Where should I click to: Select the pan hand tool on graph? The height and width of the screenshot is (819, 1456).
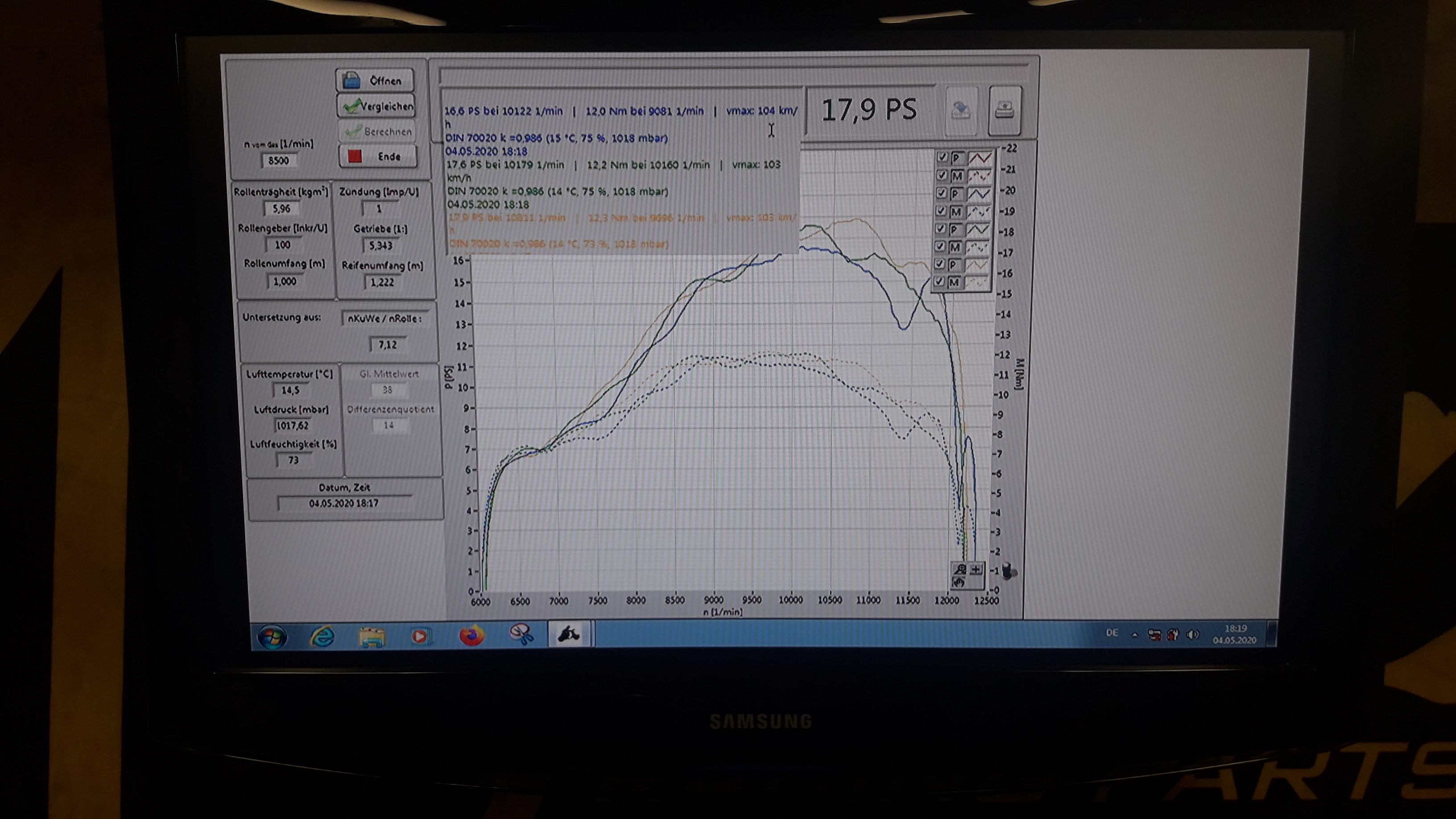pyautogui.click(x=959, y=582)
